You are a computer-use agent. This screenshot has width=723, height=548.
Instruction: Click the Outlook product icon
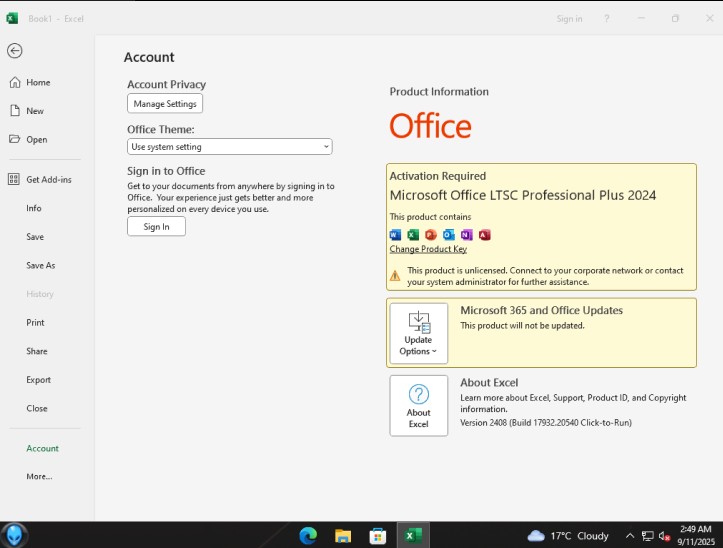(449, 235)
